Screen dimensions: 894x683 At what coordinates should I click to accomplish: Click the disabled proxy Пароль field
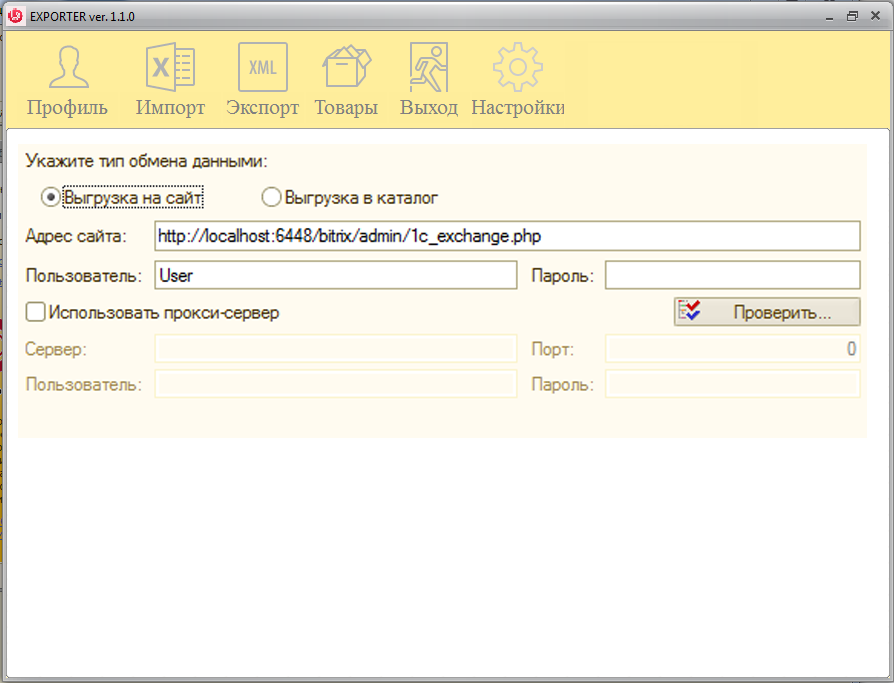click(x=732, y=384)
